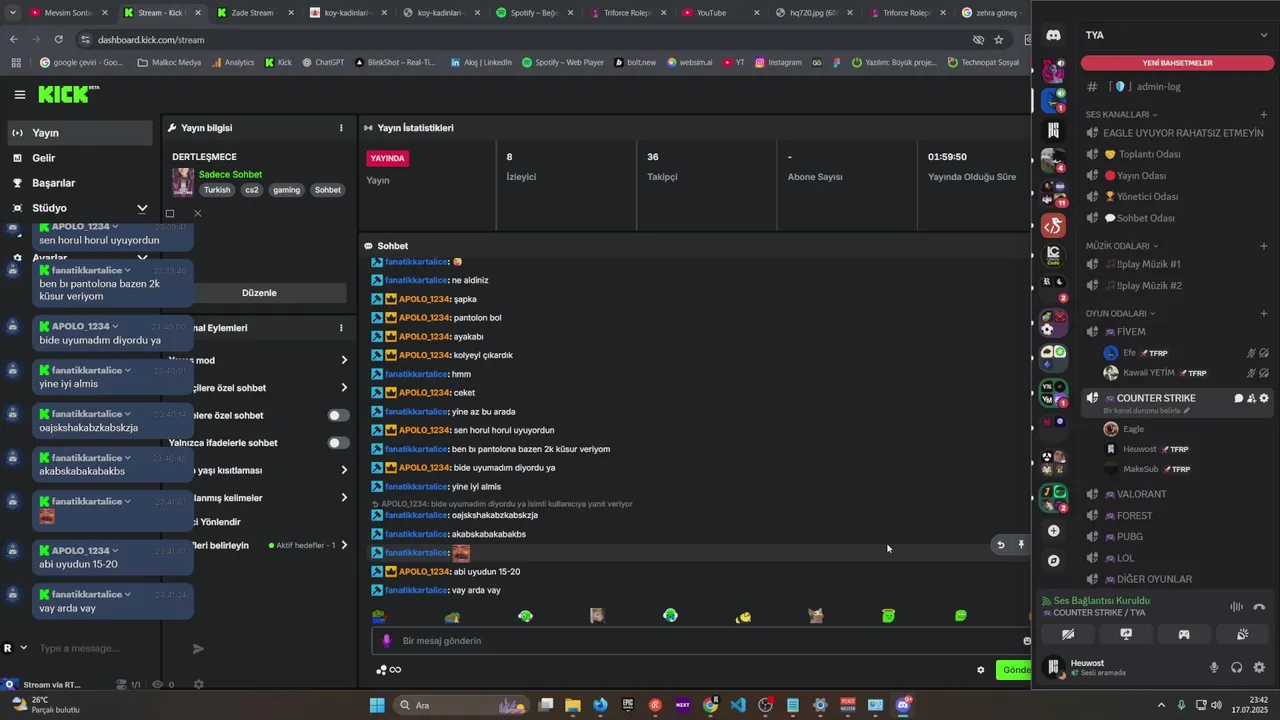Open Discord server discovery compass icon

[x=1053, y=561]
